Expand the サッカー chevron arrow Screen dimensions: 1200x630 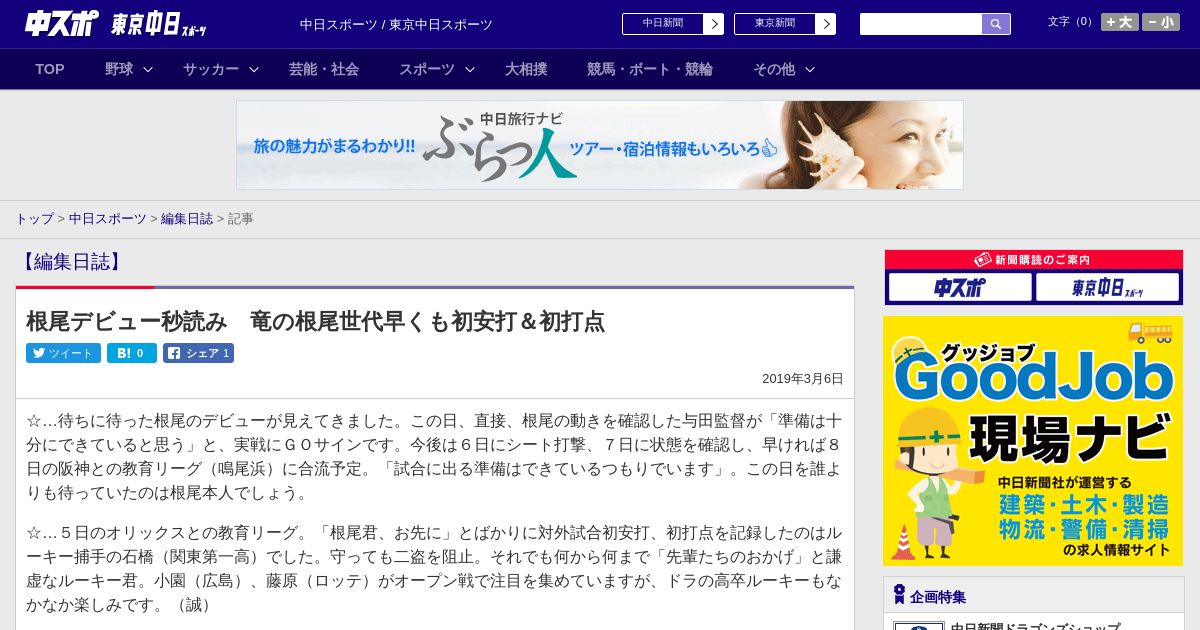(254, 69)
